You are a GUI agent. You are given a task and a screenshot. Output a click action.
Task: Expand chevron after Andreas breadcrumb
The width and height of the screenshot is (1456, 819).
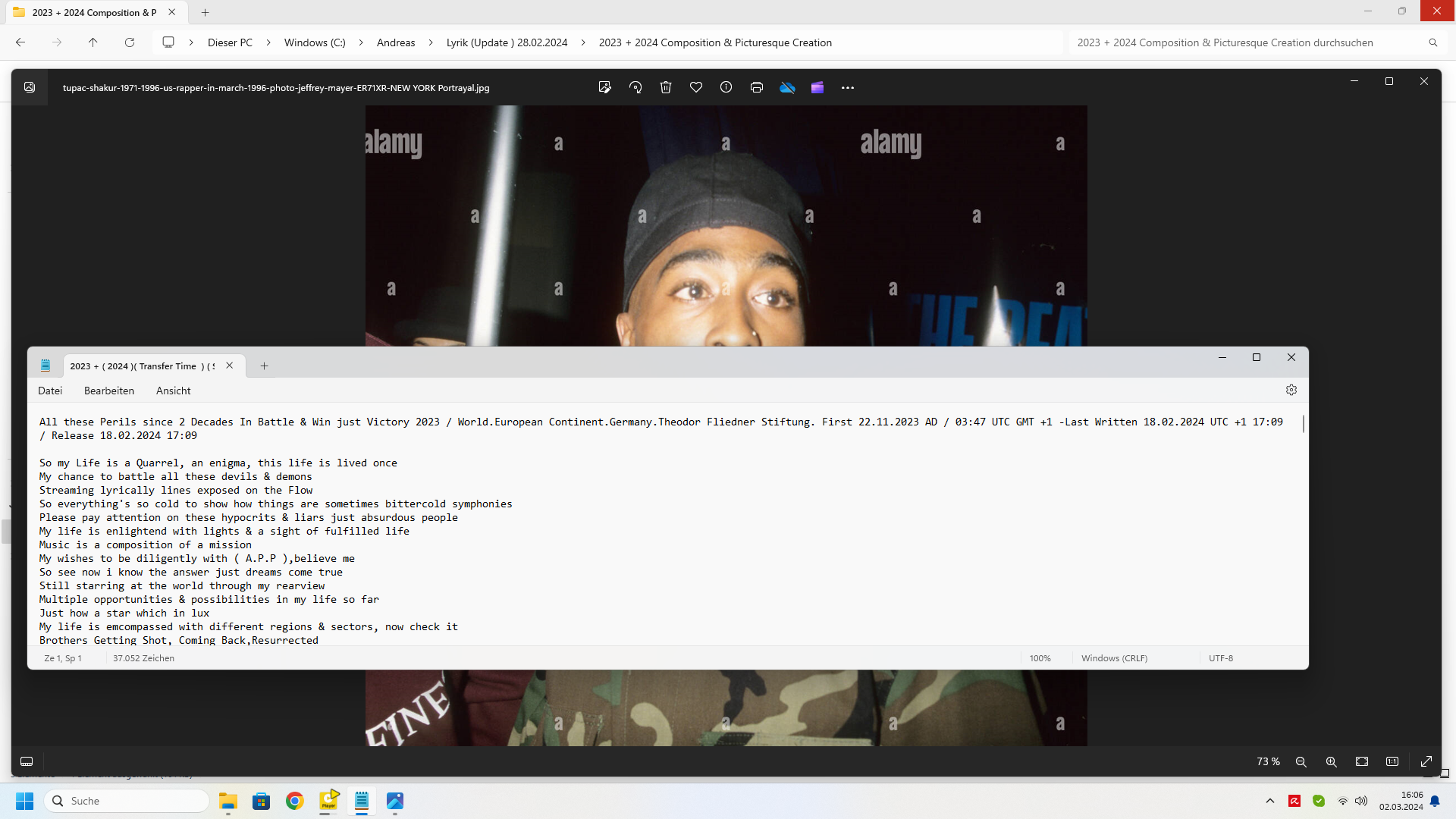431,42
